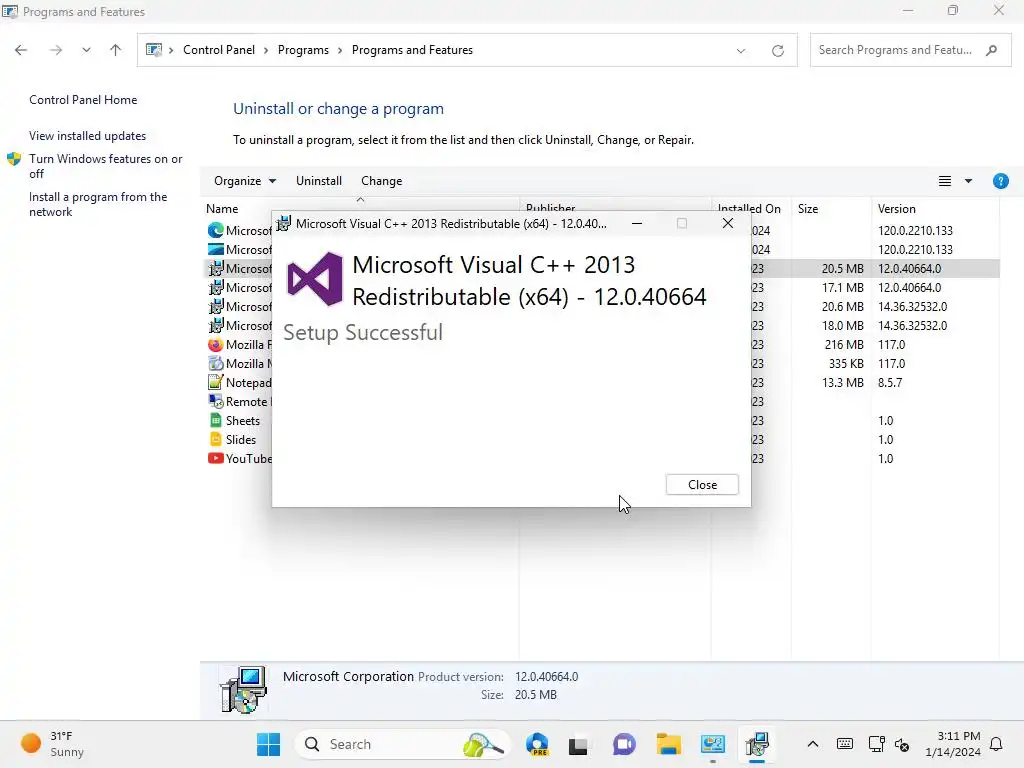Expand the More options view dropdown arrow
This screenshot has width=1024, height=768.
pyautogui.click(x=968, y=181)
